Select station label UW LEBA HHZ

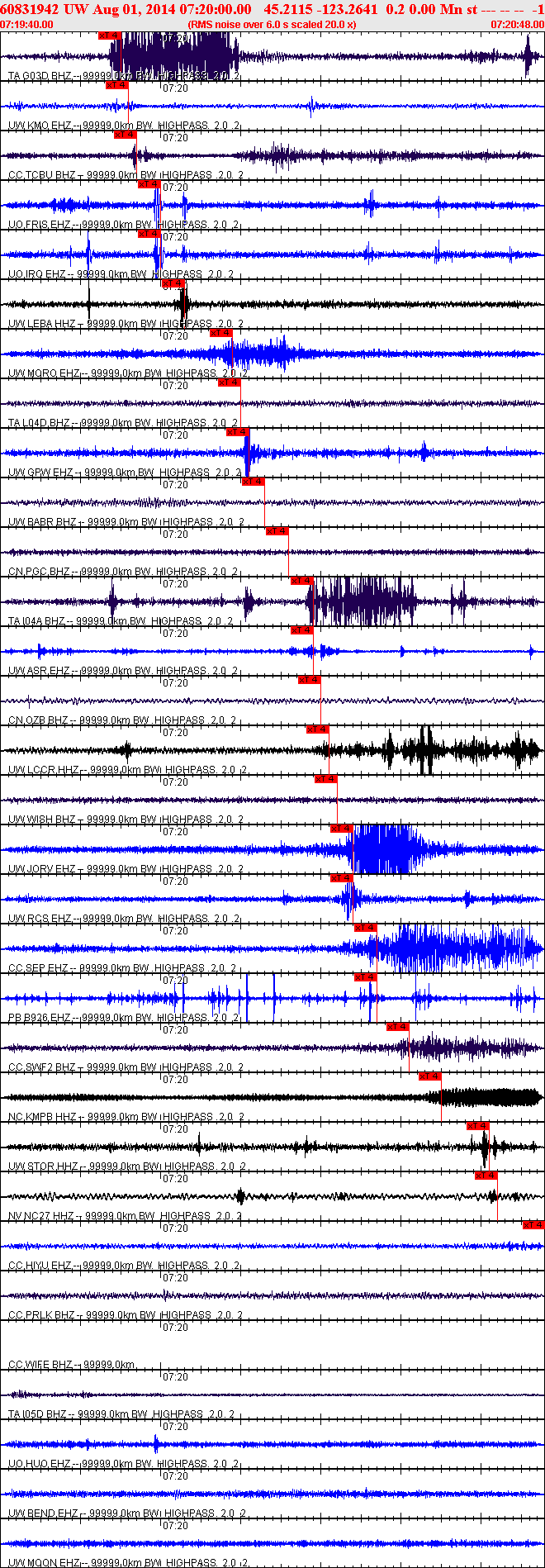(x=42, y=324)
